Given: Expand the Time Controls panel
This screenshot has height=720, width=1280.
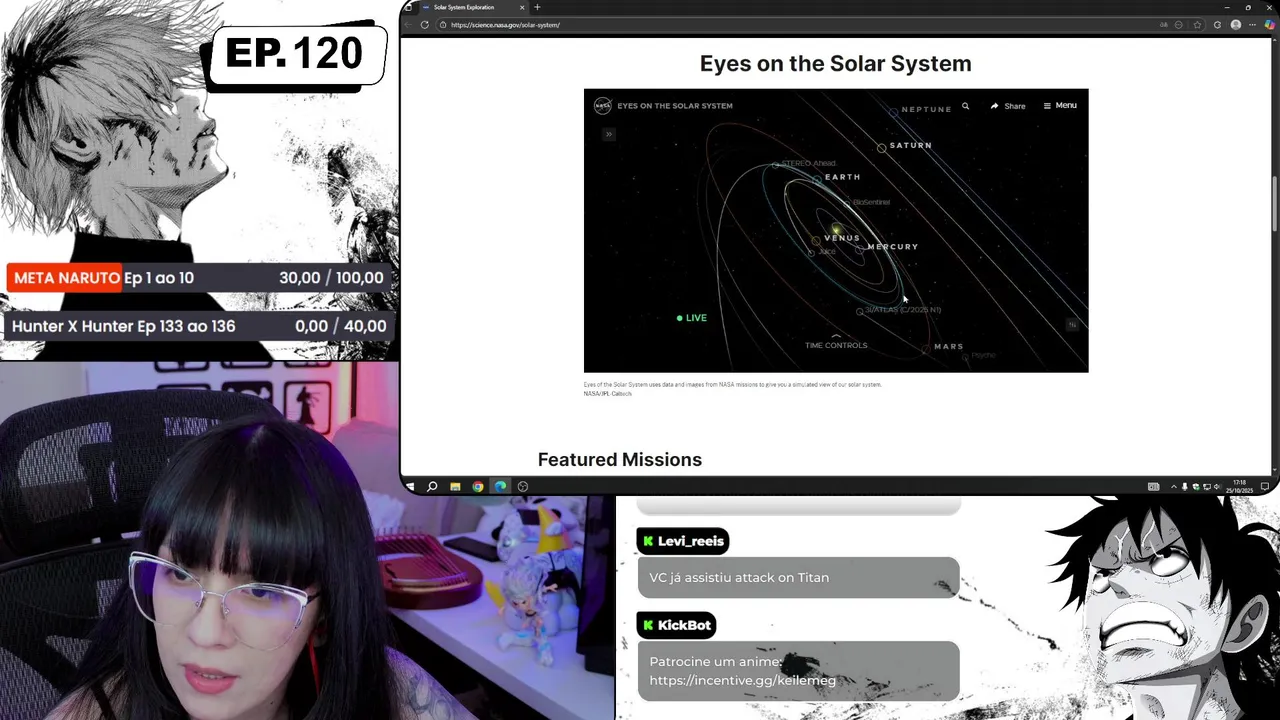Looking at the screenshot, I should (x=836, y=344).
